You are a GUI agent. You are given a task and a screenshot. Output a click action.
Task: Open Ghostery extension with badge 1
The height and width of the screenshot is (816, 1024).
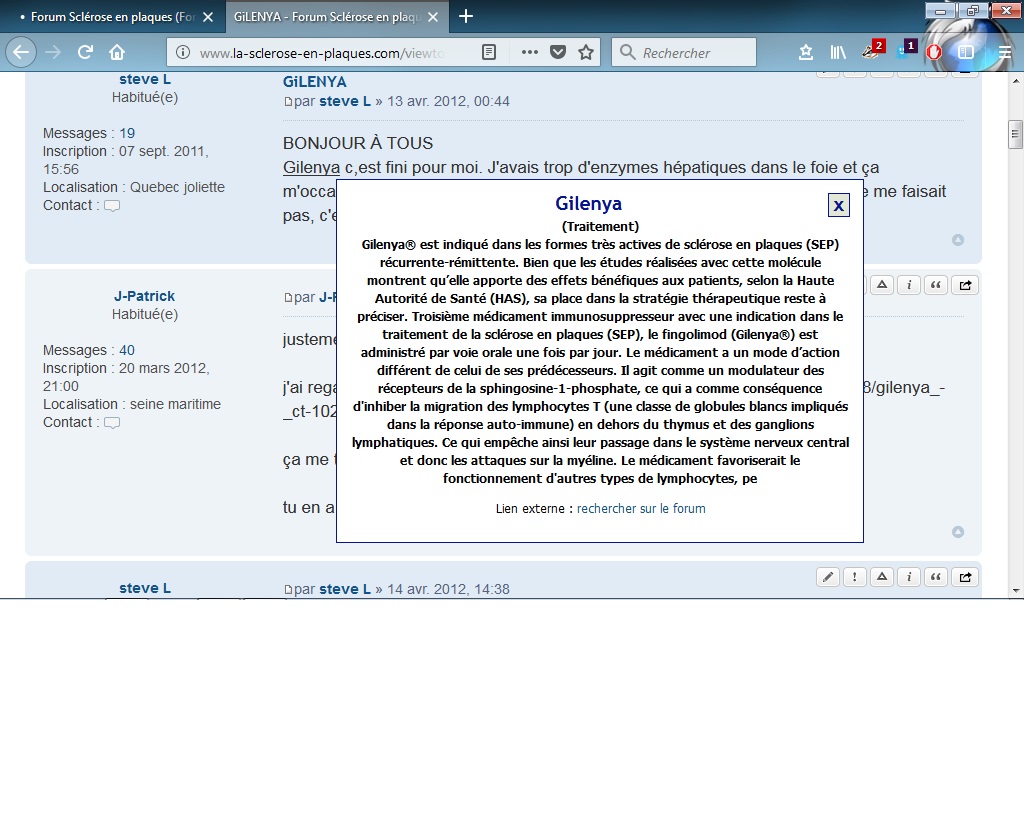(906, 50)
